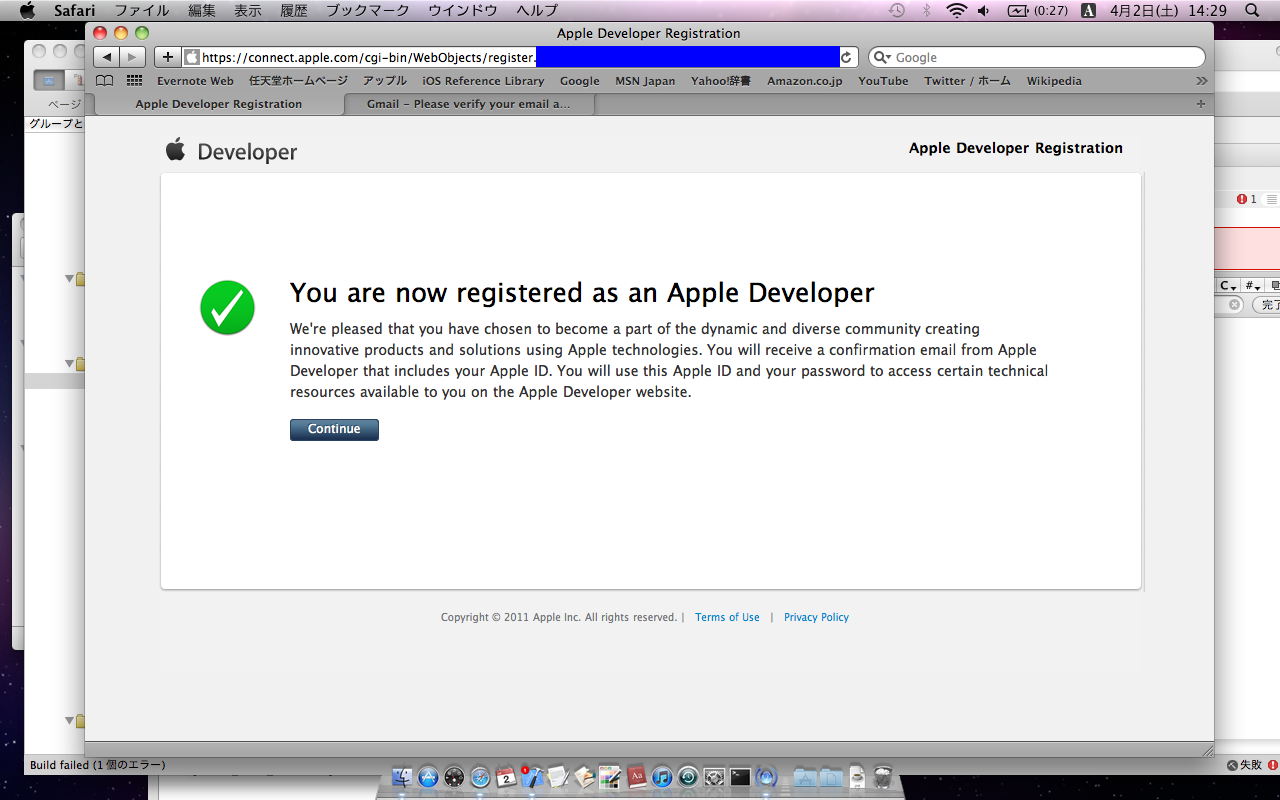This screenshot has height=800, width=1280.
Task: Switch to Xcode in the Dock
Action: (x=532, y=777)
